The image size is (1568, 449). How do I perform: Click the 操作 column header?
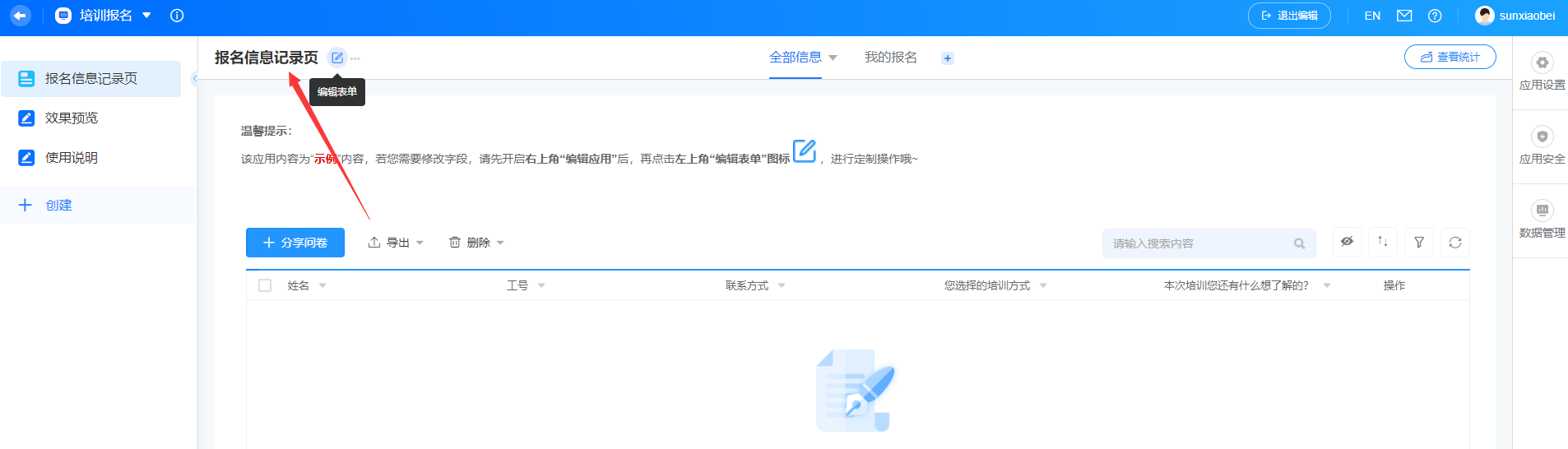click(1394, 285)
